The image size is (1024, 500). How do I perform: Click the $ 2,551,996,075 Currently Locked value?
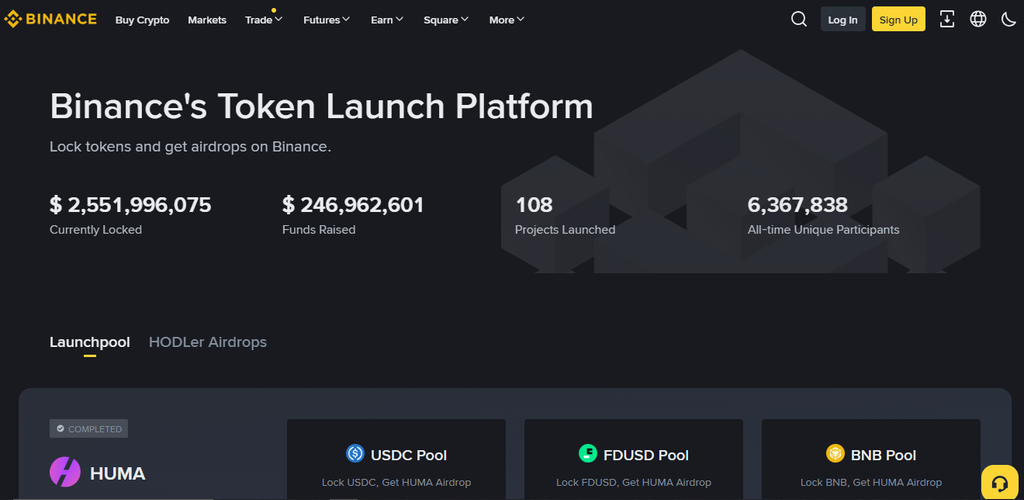click(x=131, y=205)
